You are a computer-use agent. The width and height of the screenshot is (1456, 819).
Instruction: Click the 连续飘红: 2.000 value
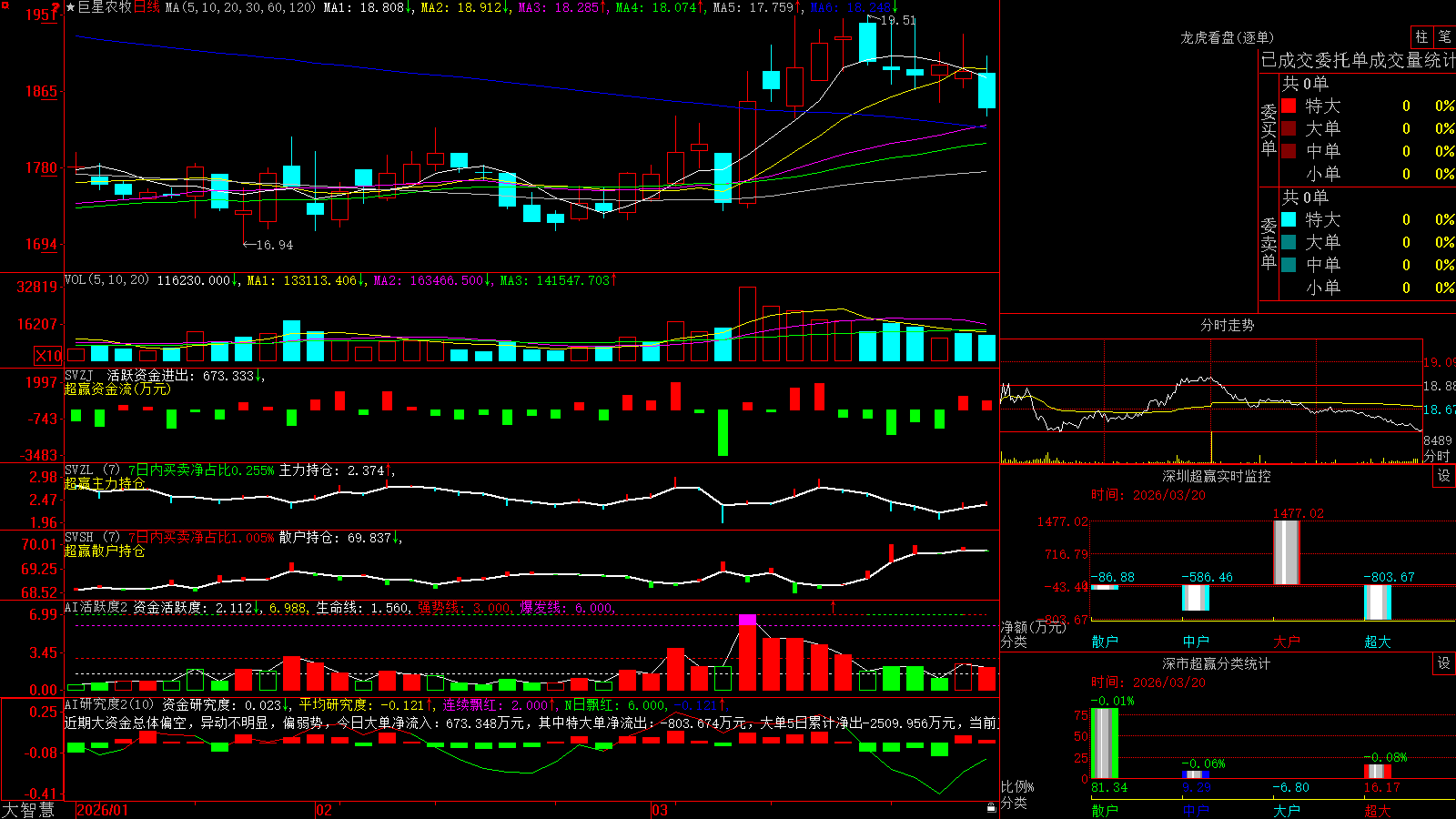coord(496,704)
